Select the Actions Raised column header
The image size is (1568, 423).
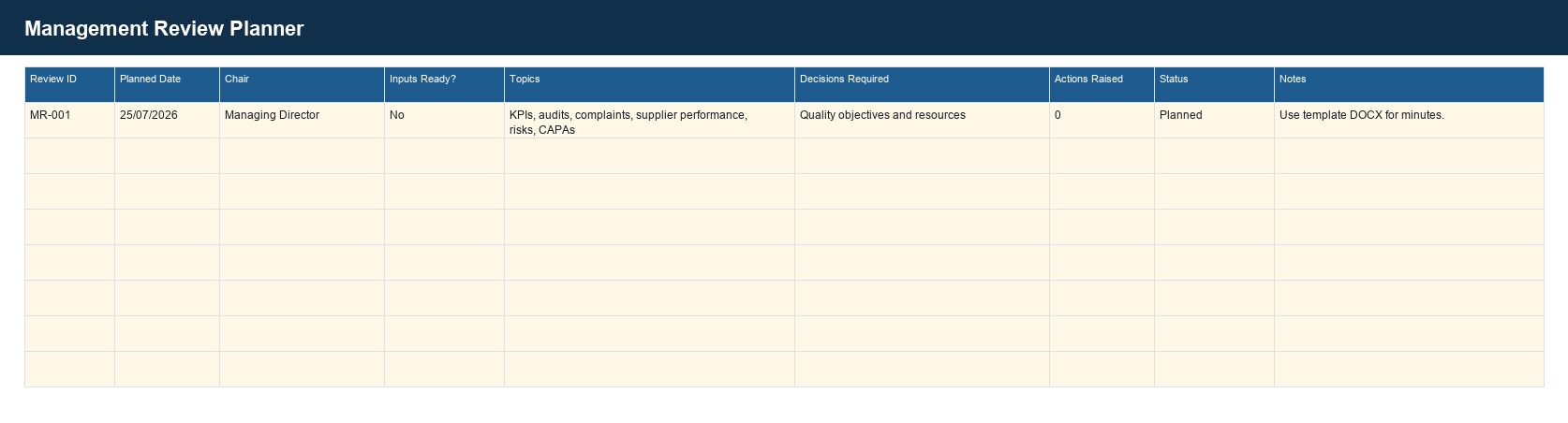click(1102, 84)
